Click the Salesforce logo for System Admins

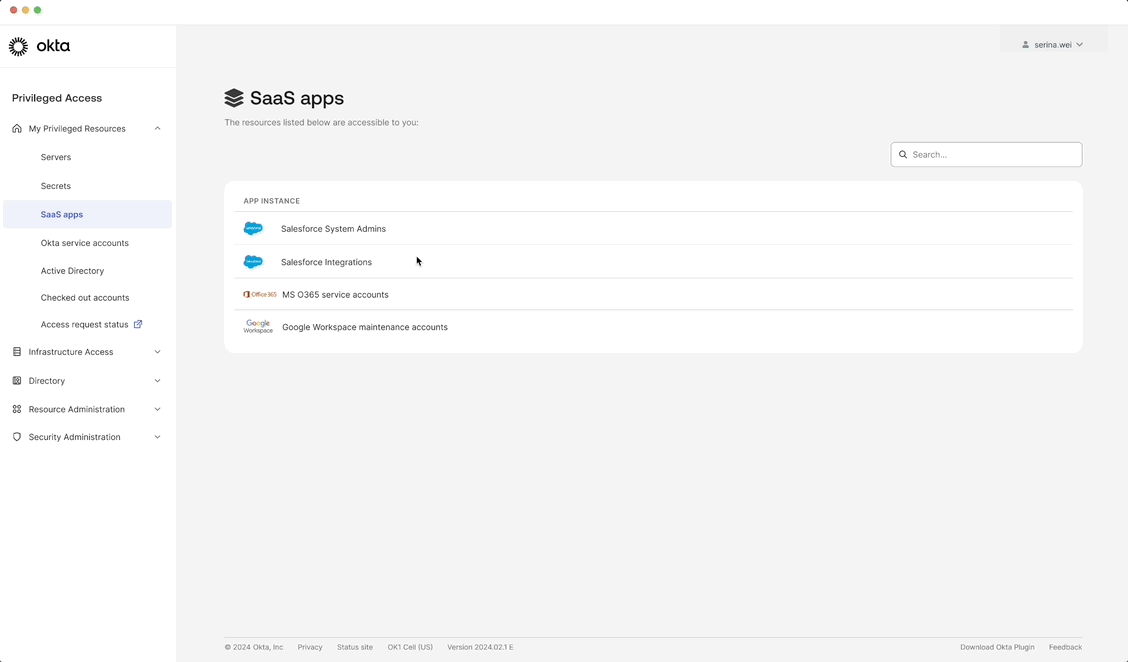coord(253,229)
